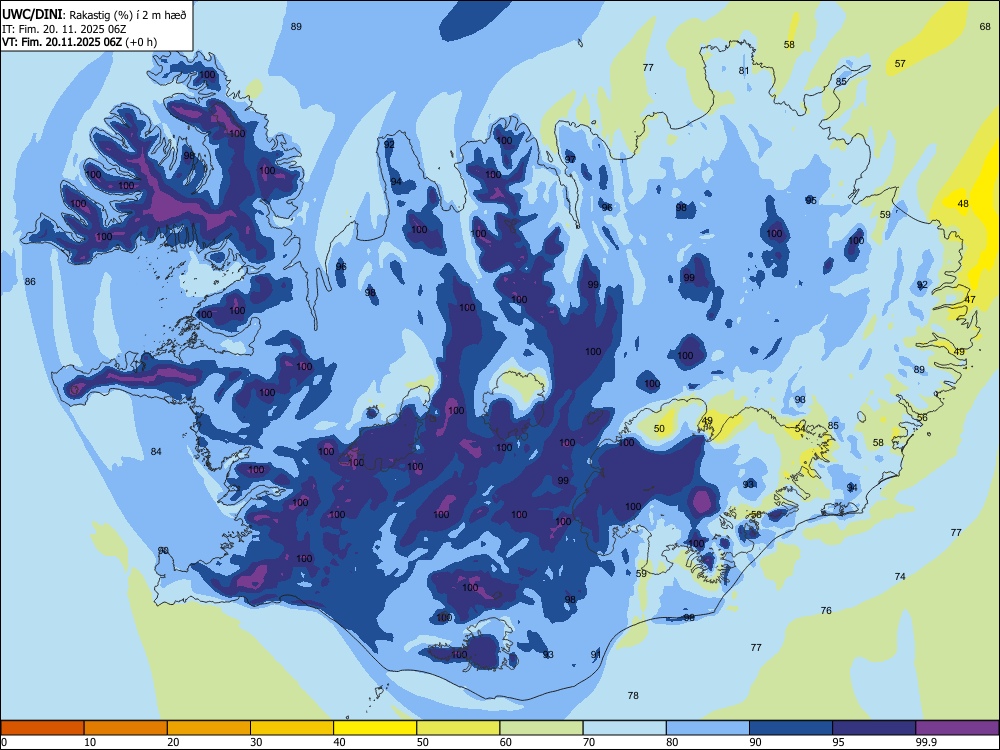Click the 70-80 pale blue legend swatch
Image resolution: width=1000 pixels, height=750 pixels.
pos(624,728)
